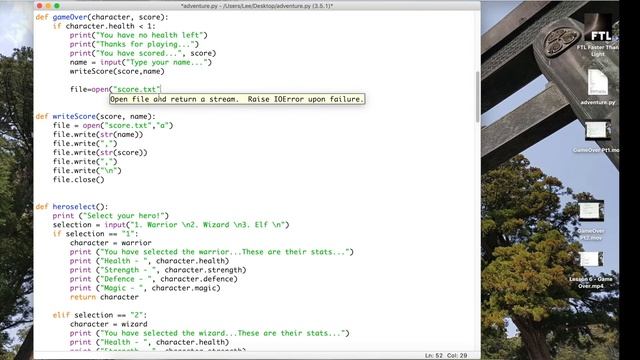Click the 'Open file and return a stream' tooltip
The image size is (640, 360).
237,99
